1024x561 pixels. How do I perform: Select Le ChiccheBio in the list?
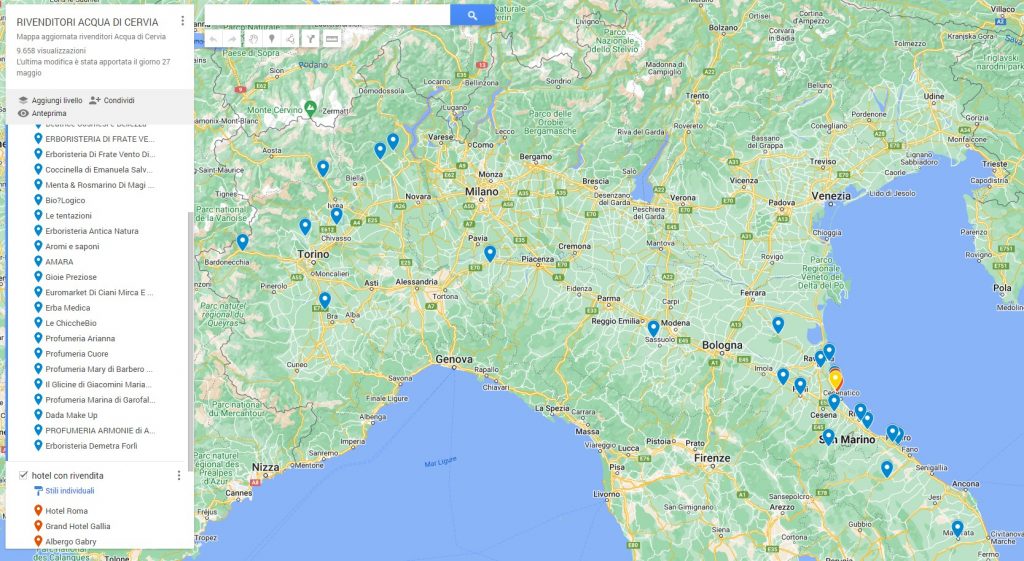(x=71, y=323)
